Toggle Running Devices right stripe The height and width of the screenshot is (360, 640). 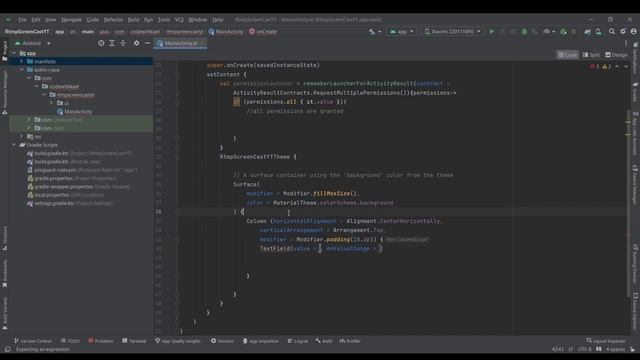(635, 263)
